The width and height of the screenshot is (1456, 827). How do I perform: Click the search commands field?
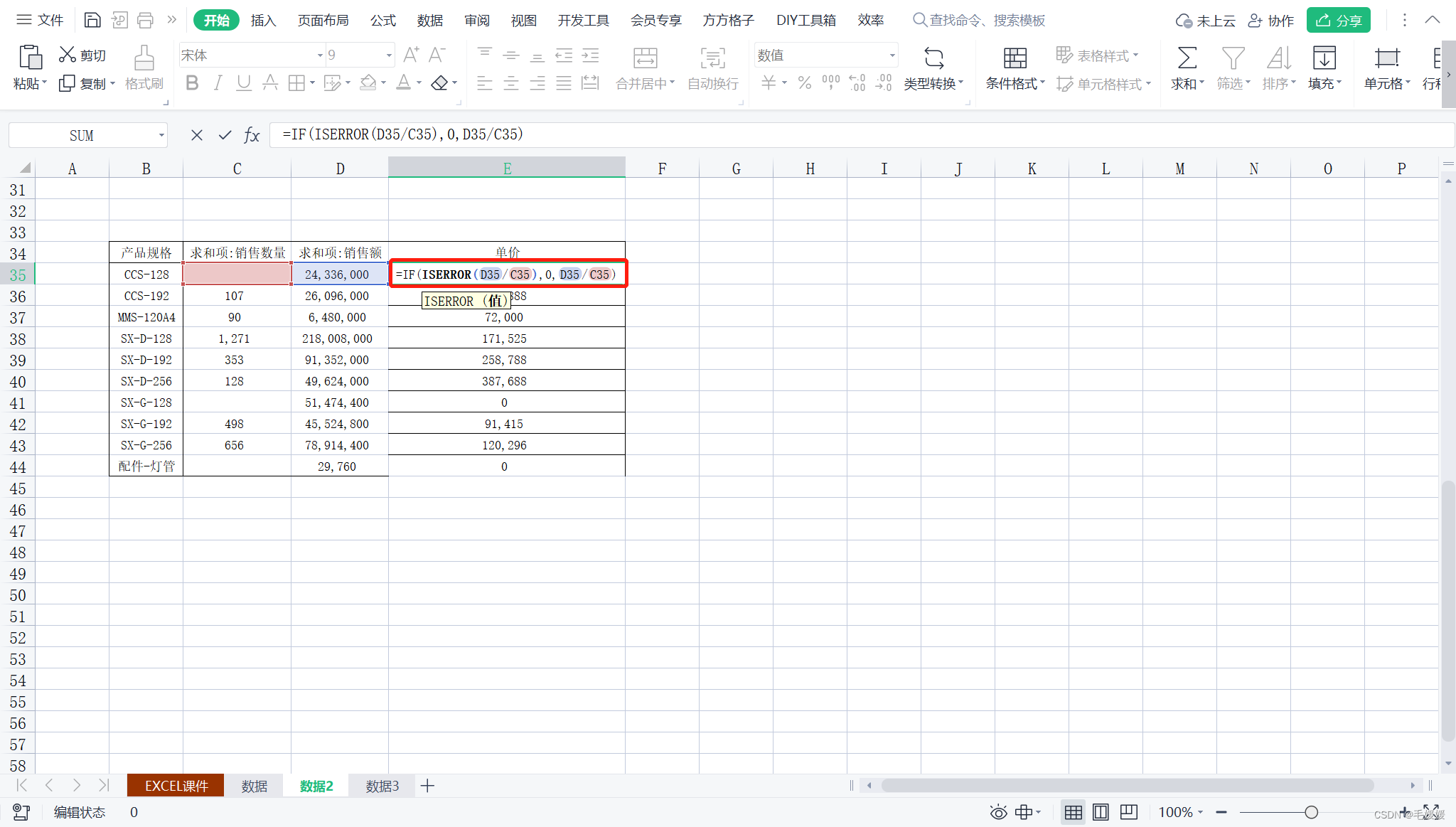[x=980, y=20]
